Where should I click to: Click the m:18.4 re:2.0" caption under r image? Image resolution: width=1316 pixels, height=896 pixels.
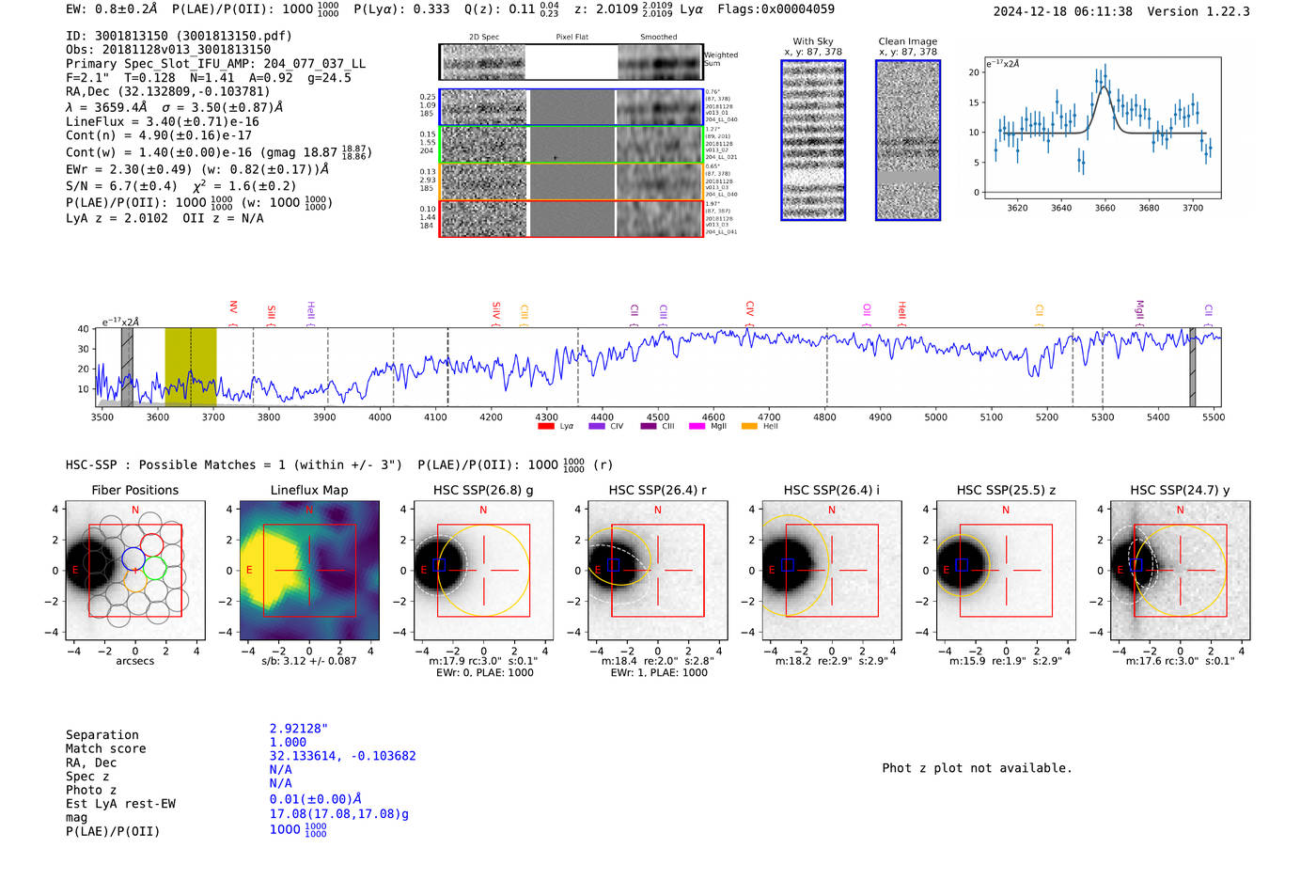658,661
